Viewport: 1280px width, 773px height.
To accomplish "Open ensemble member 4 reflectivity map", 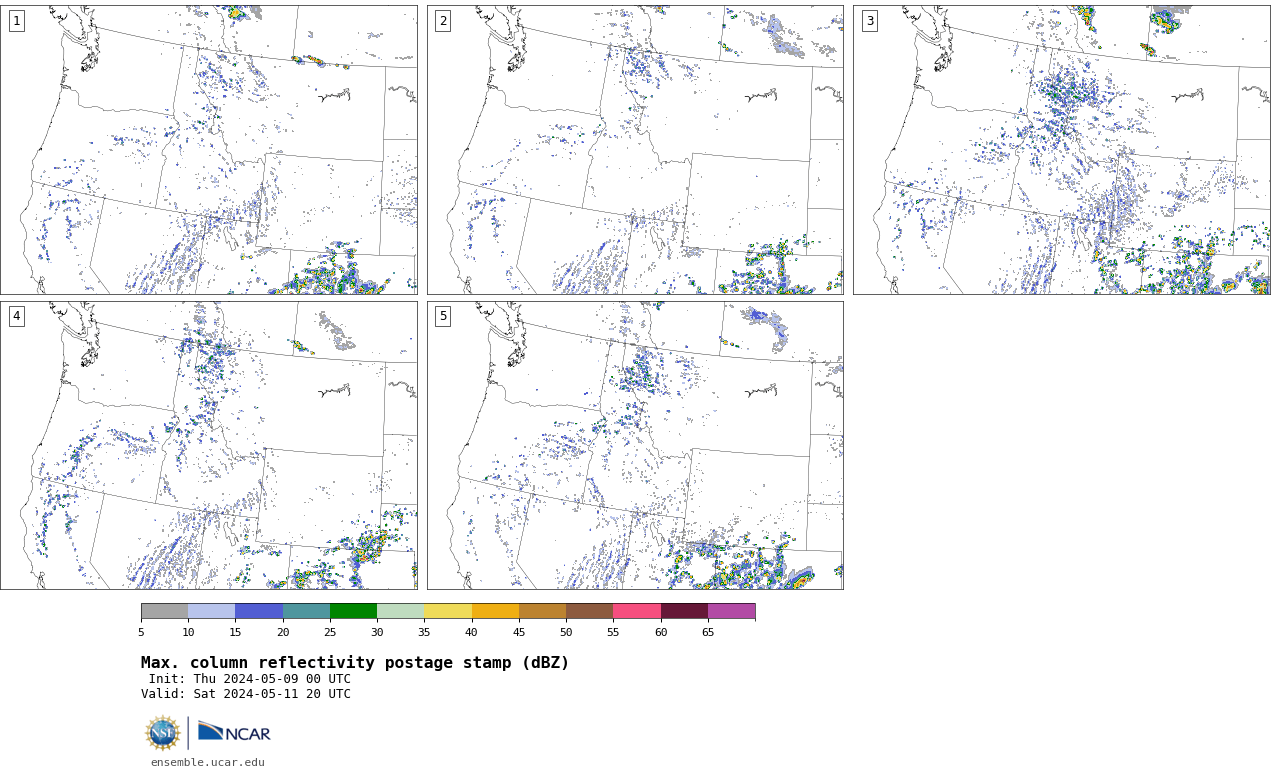I will 209,445.
